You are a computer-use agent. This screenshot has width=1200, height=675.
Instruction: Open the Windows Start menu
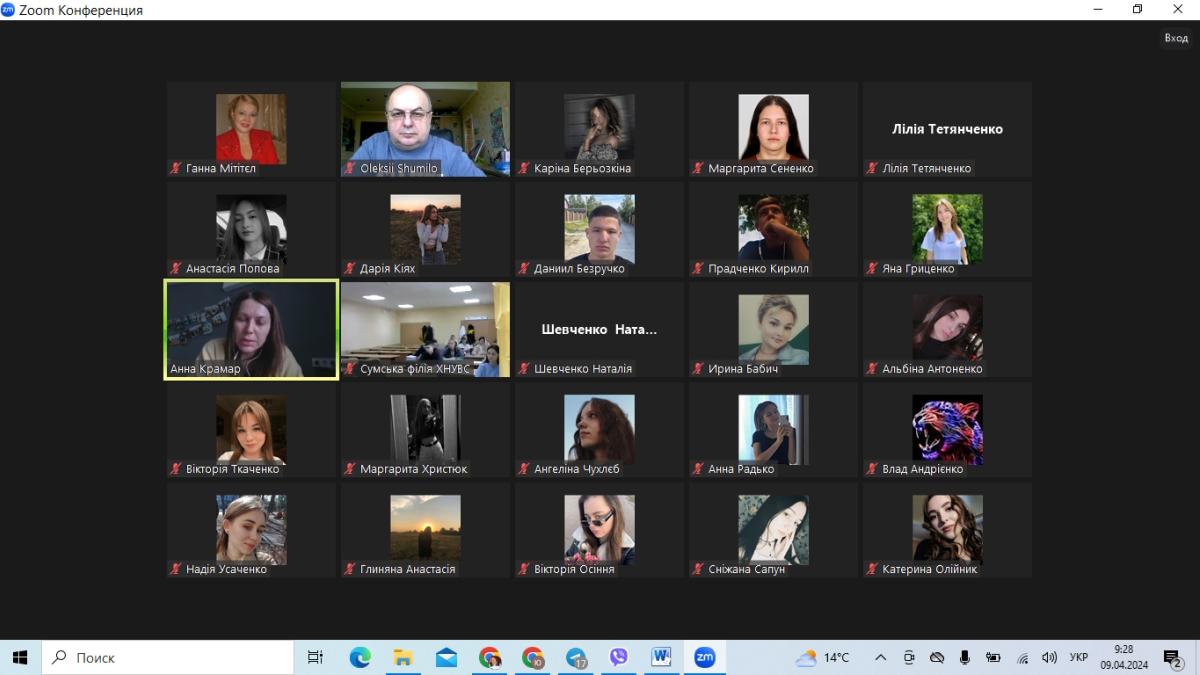point(20,657)
